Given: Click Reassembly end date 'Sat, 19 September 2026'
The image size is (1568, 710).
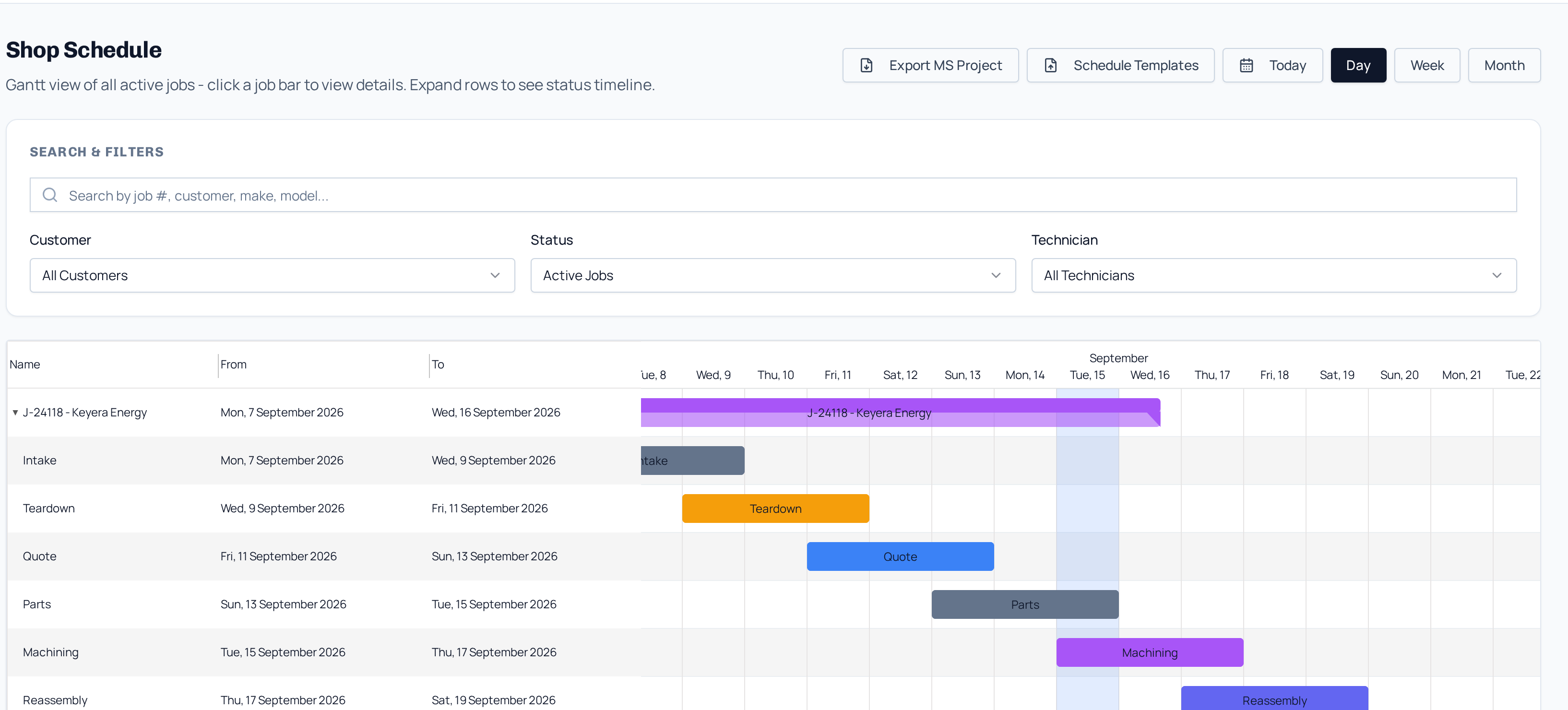Looking at the screenshot, I should pyautogui.click(x=494, y=700).
